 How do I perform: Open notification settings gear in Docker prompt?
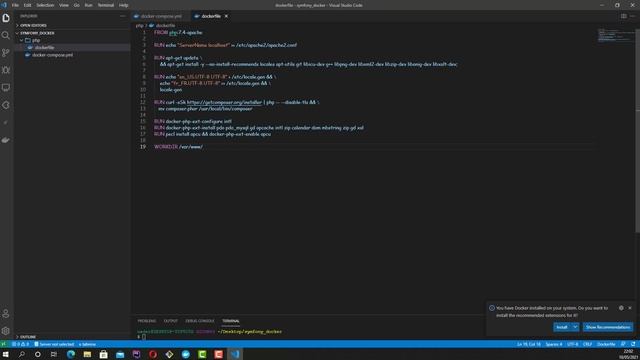(x=621, y=308)
